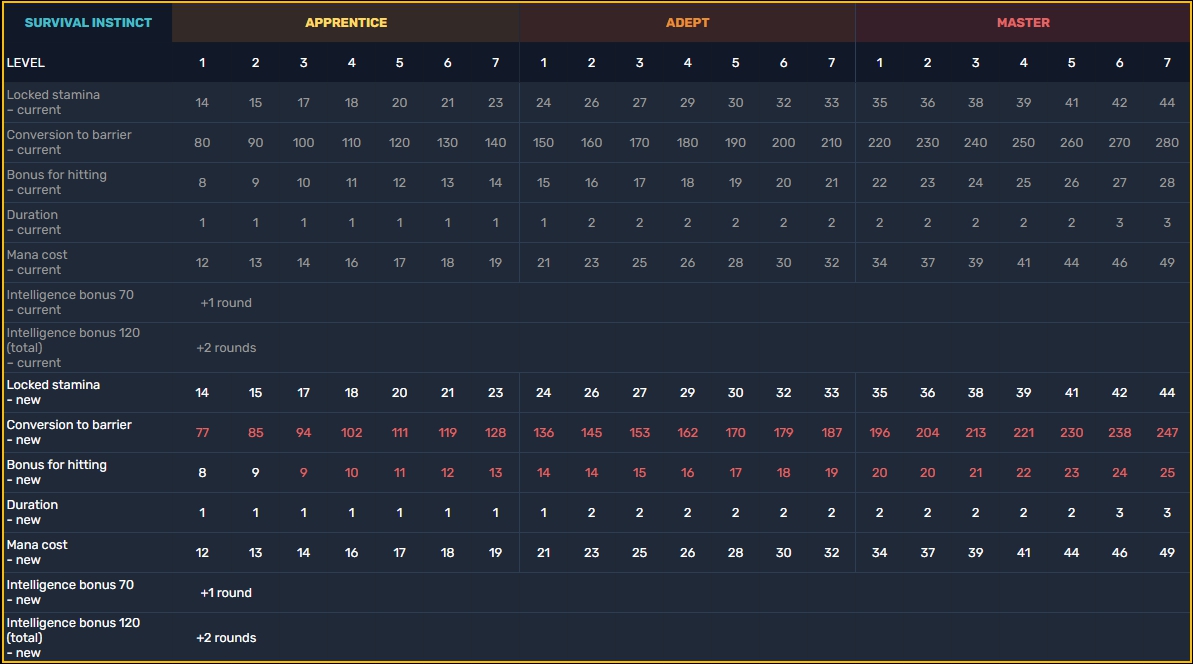Click new bonus for hitting value 25
Viewport: 1193px width, 664px height.
1167,473
